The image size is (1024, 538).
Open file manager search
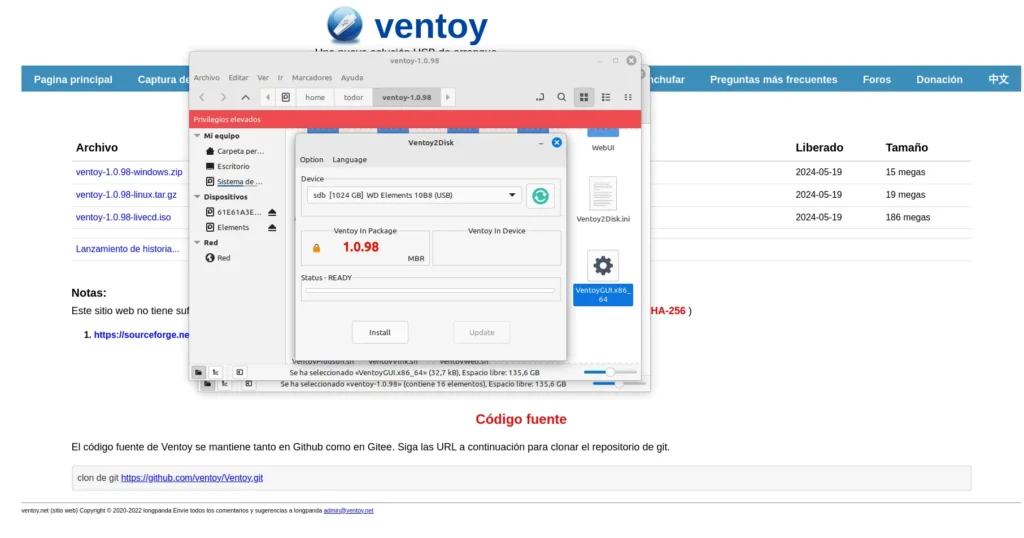click(562, 97)
